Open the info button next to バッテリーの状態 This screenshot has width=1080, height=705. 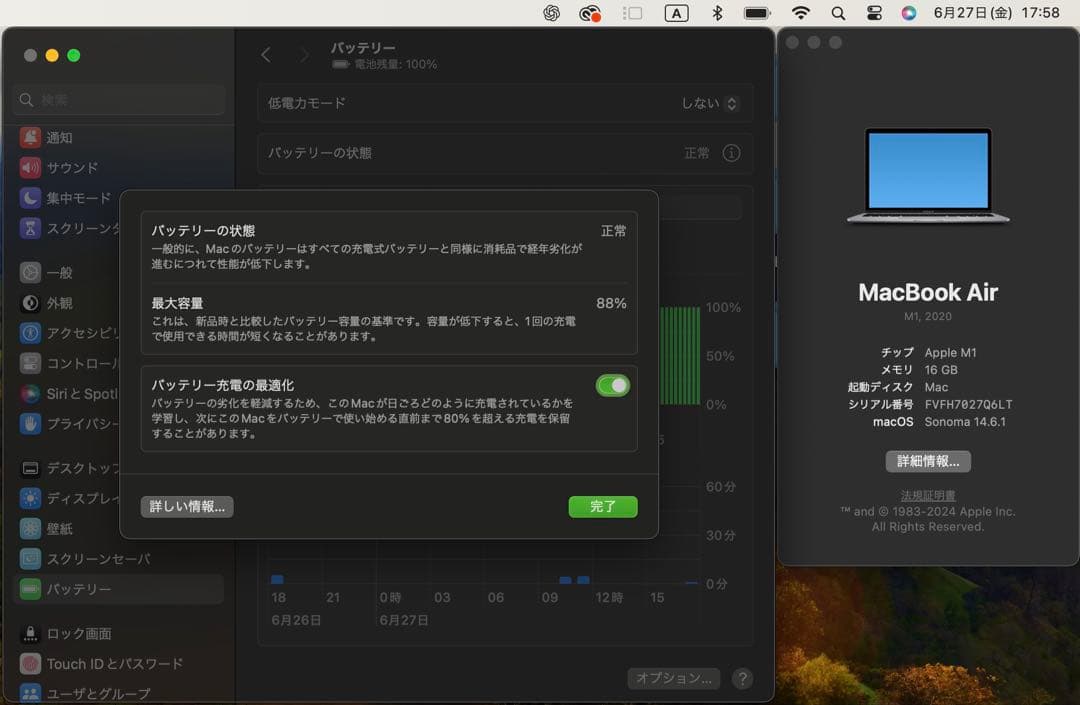click(731, 153)
